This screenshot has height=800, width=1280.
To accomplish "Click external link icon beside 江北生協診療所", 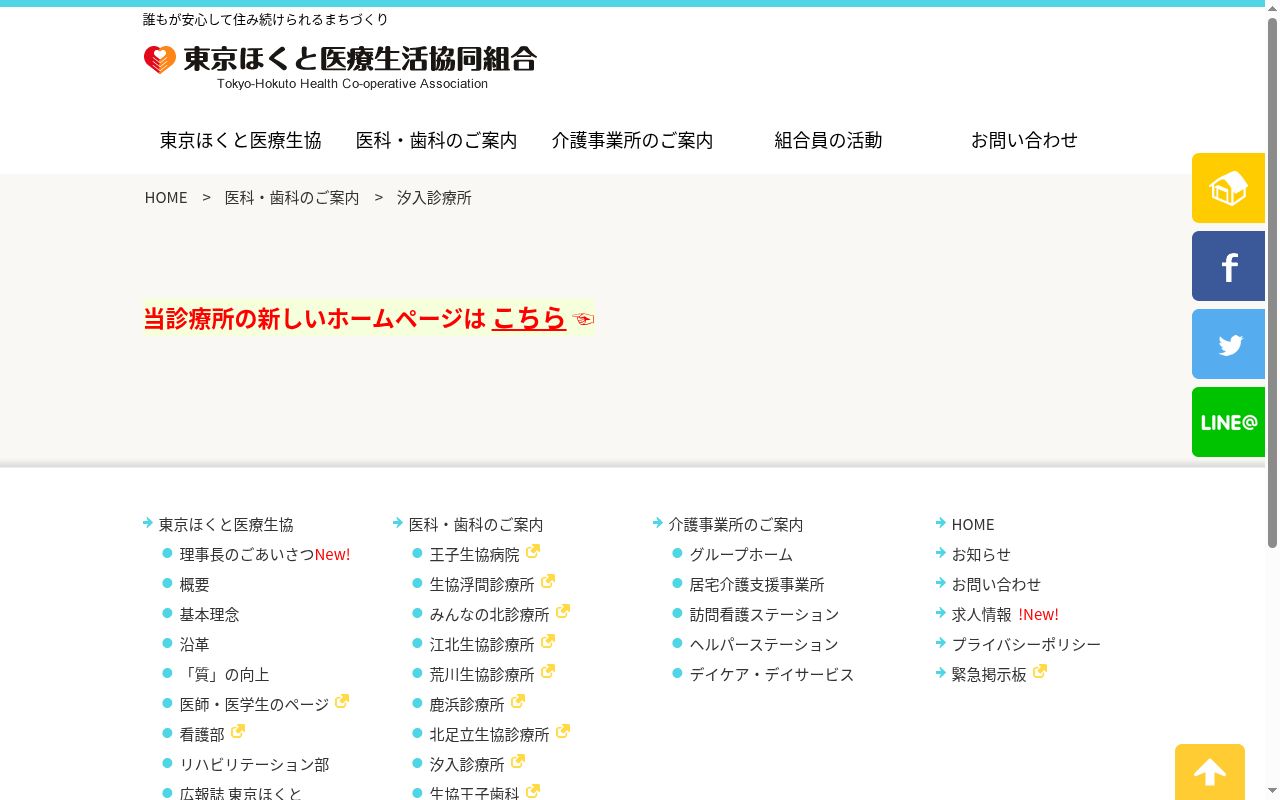I will (x=548, y=641).
